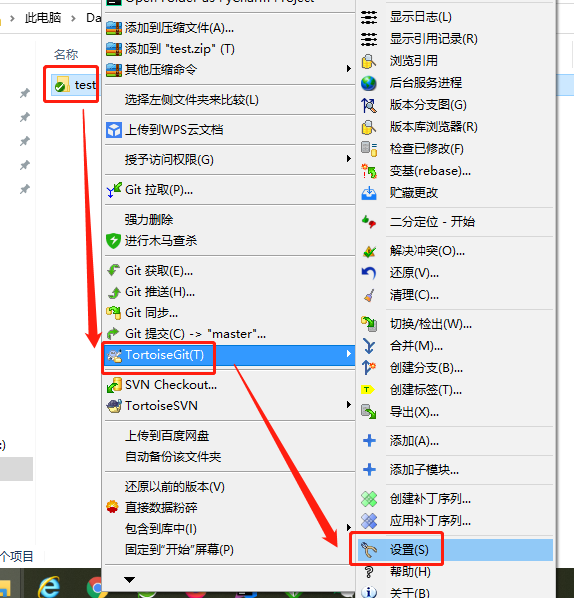The width and height of the screenshot is (574, 598).
Task: Click the rebase icon beside 变基(rebase)
Action: point(369,171)
